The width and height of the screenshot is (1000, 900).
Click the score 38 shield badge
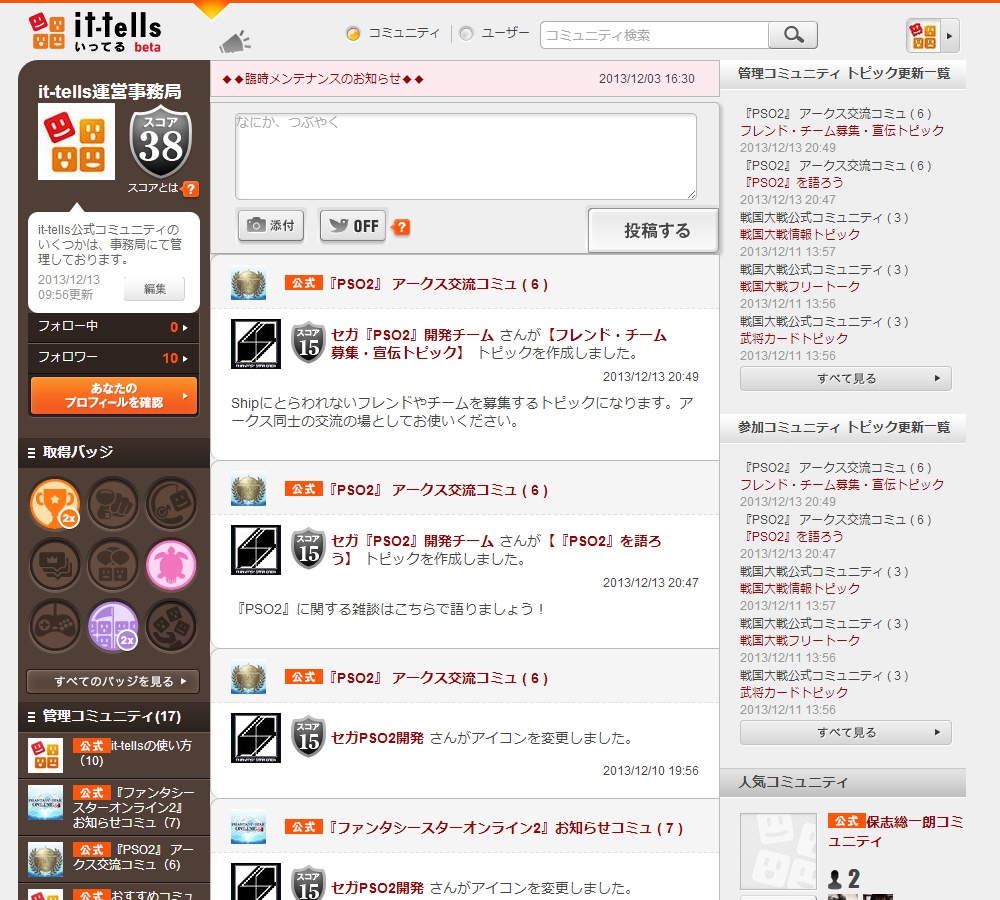pos(161,142)
